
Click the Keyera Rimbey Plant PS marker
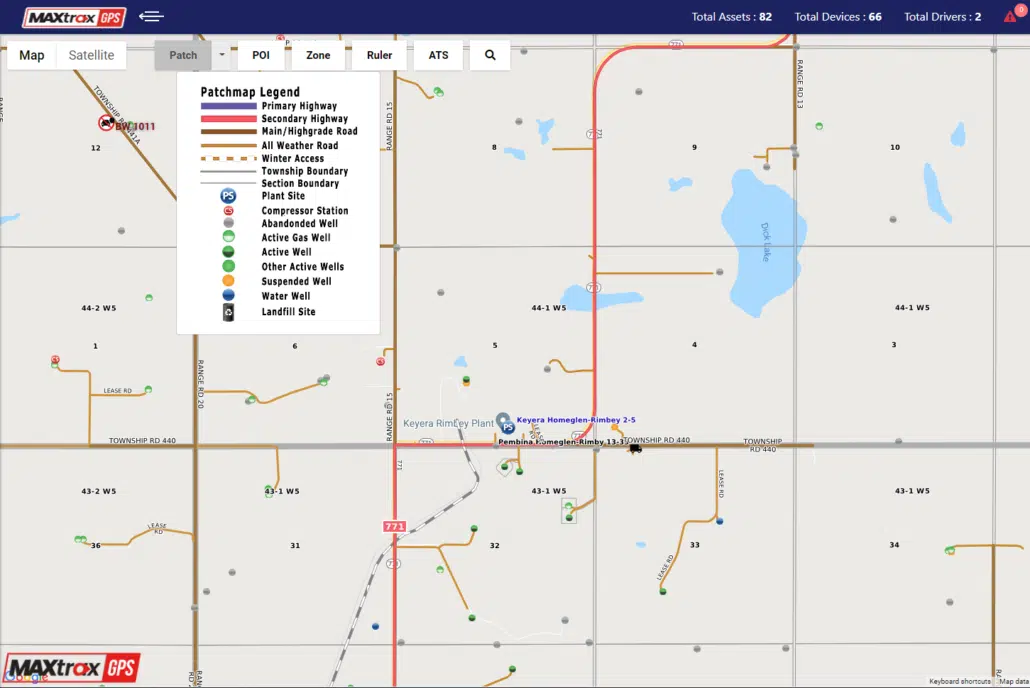507,427
